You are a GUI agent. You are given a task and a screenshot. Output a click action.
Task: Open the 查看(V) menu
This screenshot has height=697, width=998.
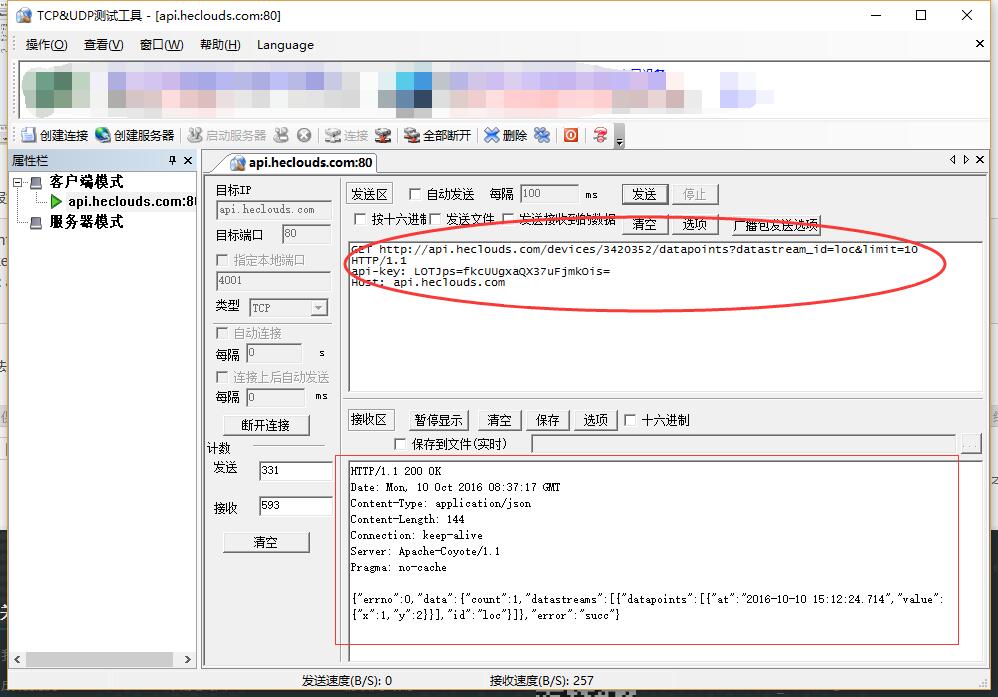coord(104,45)
